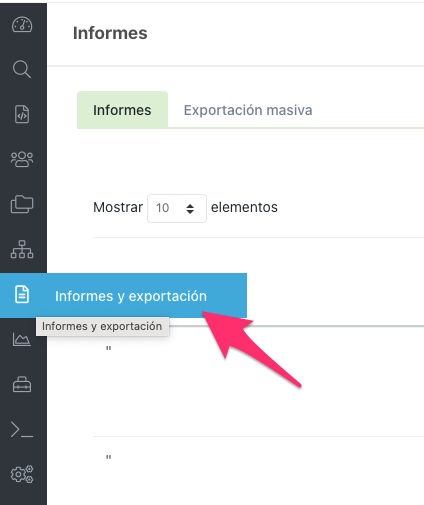Open the stacked folders icon

click(22, 204)
